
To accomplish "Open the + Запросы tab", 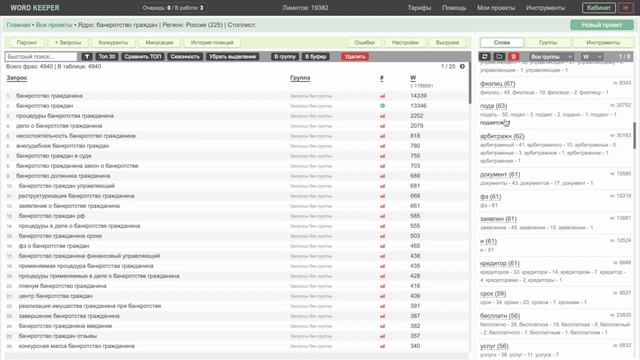I will (x=68, y=42).
